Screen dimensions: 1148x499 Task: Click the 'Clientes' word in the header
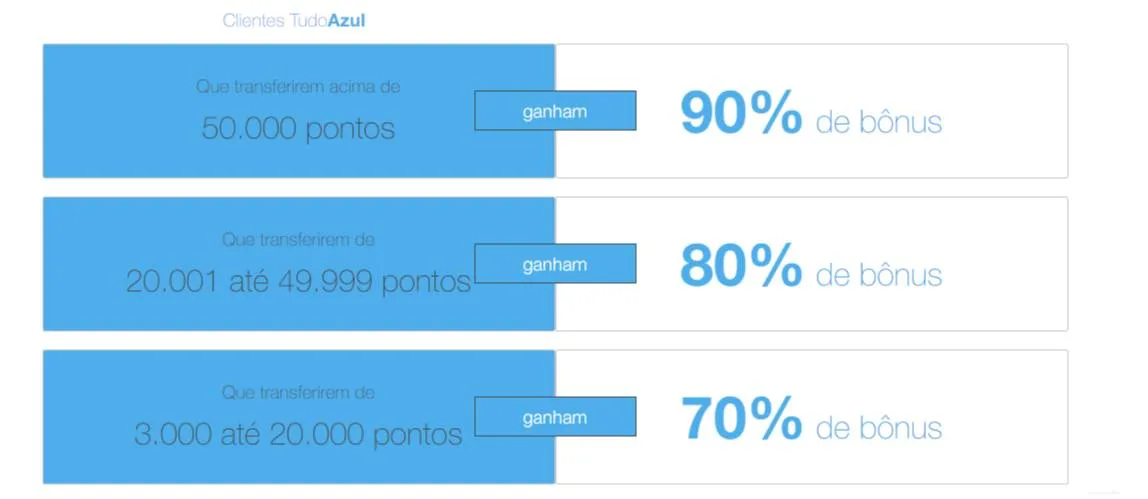click(253, 20)
